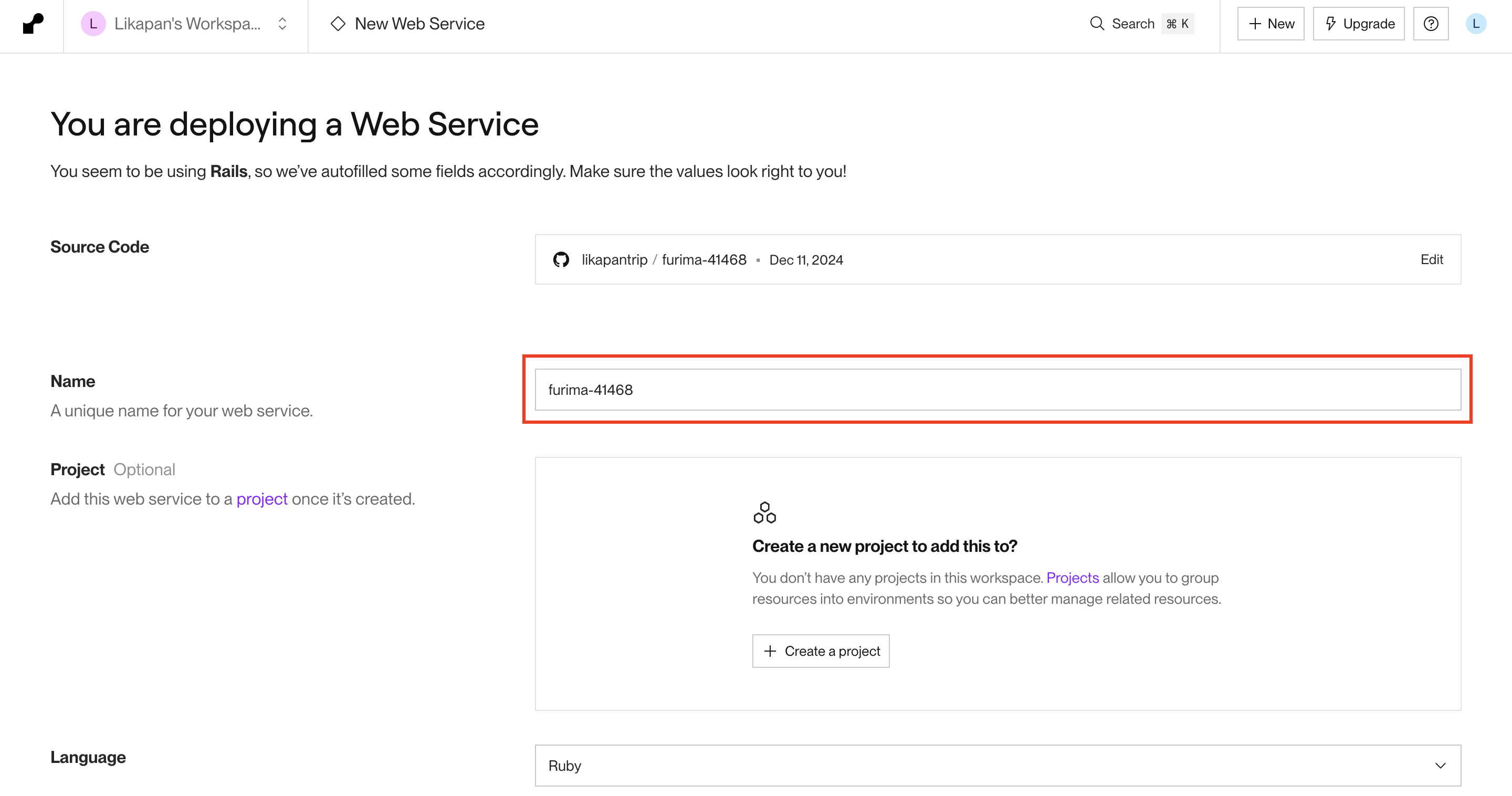
Task: Click the workspace avatar with letter L
Action: pyautogui.click(x=93, y=24)
